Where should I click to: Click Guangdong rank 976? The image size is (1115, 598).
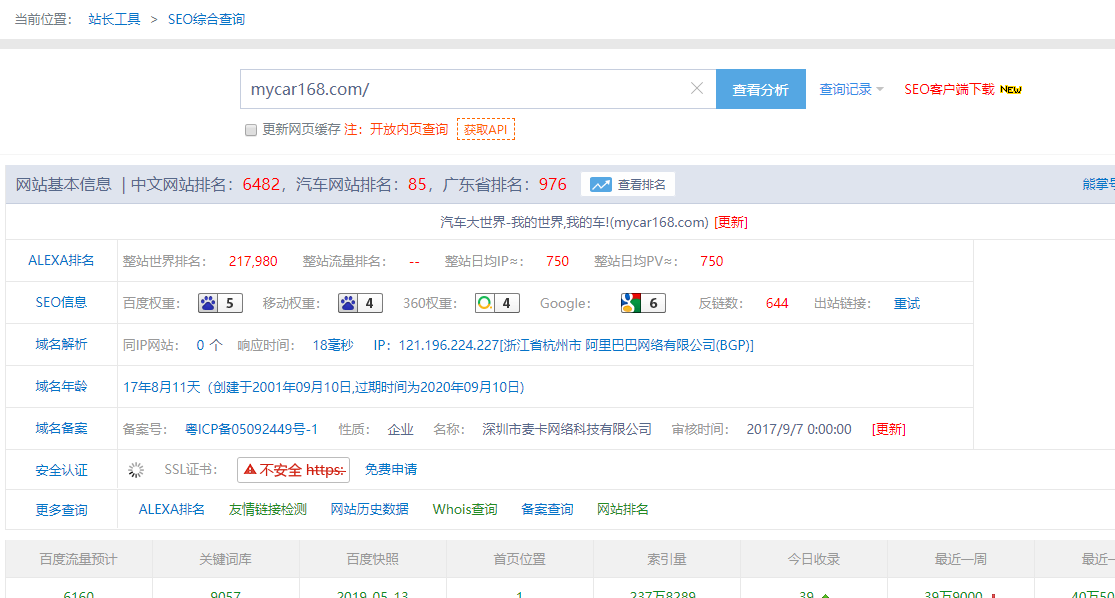(x=553, y=185)
